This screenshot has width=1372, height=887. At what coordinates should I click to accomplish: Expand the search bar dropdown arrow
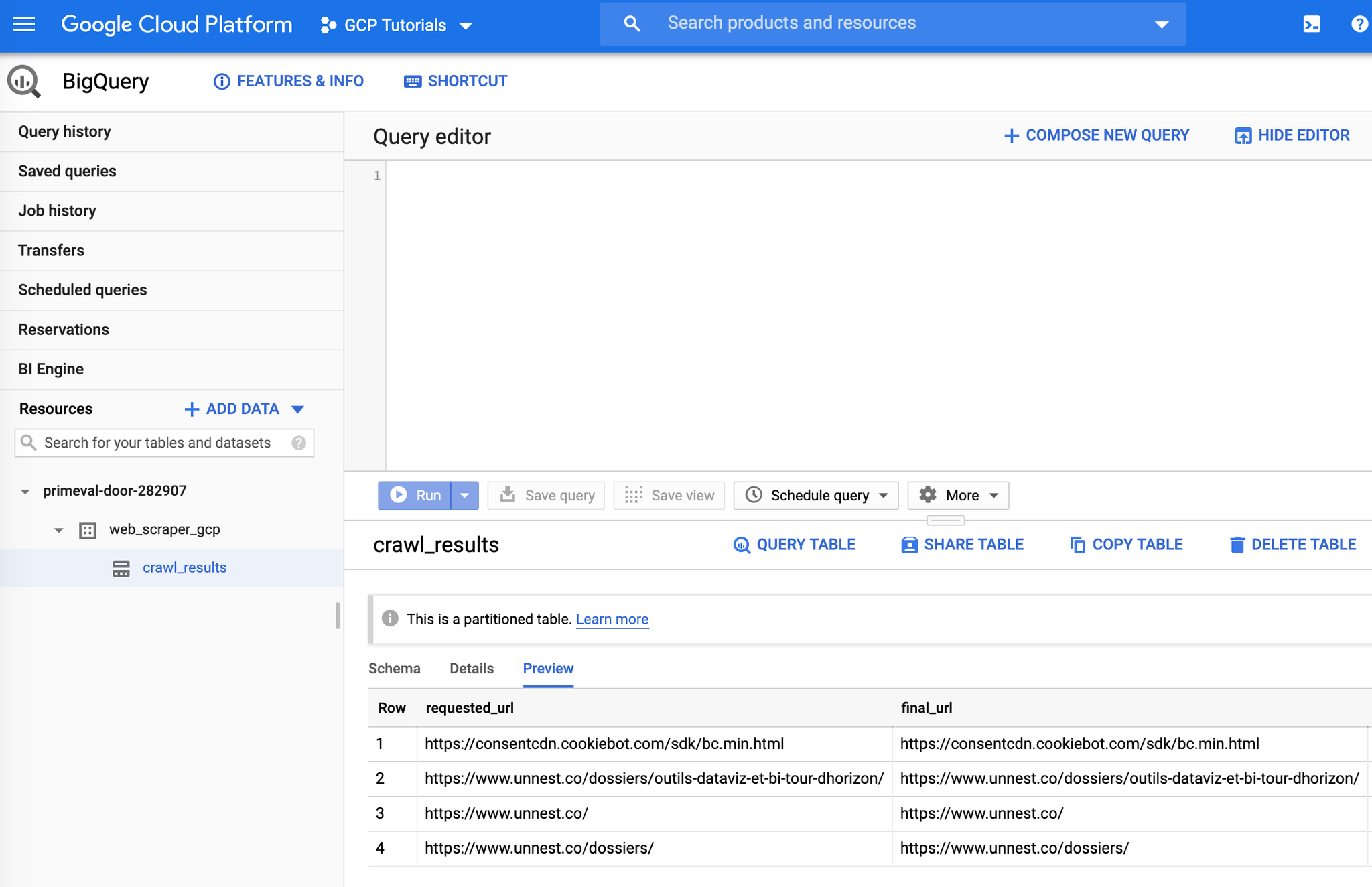tap(1162, 25)
